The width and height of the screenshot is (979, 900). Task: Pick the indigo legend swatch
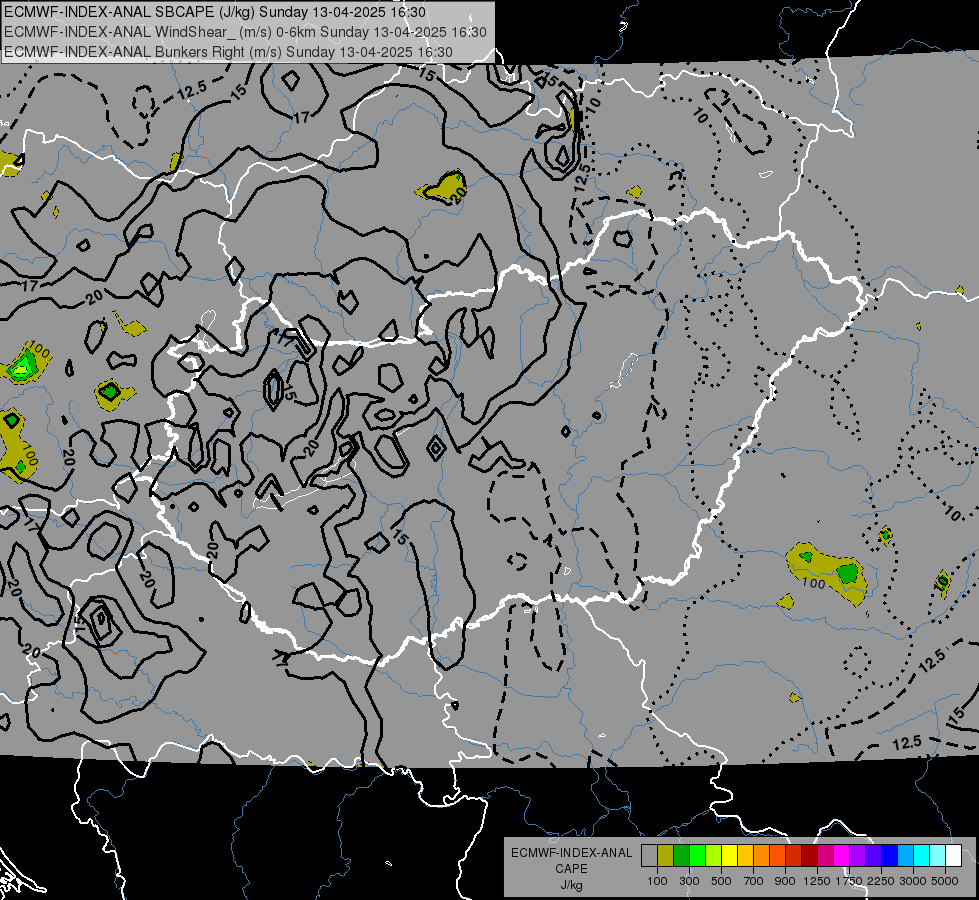click(873, 856)
